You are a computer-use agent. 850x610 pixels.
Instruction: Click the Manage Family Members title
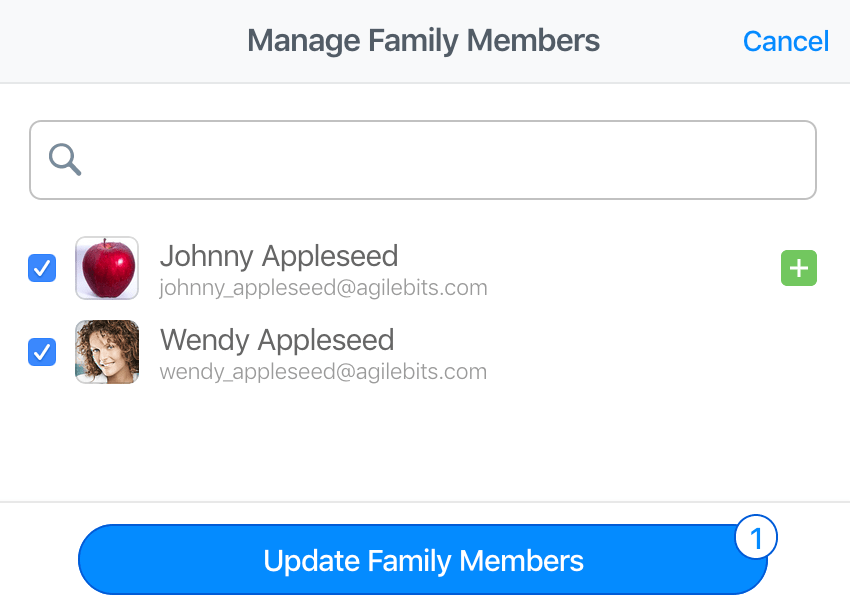(x=423, y=41)
